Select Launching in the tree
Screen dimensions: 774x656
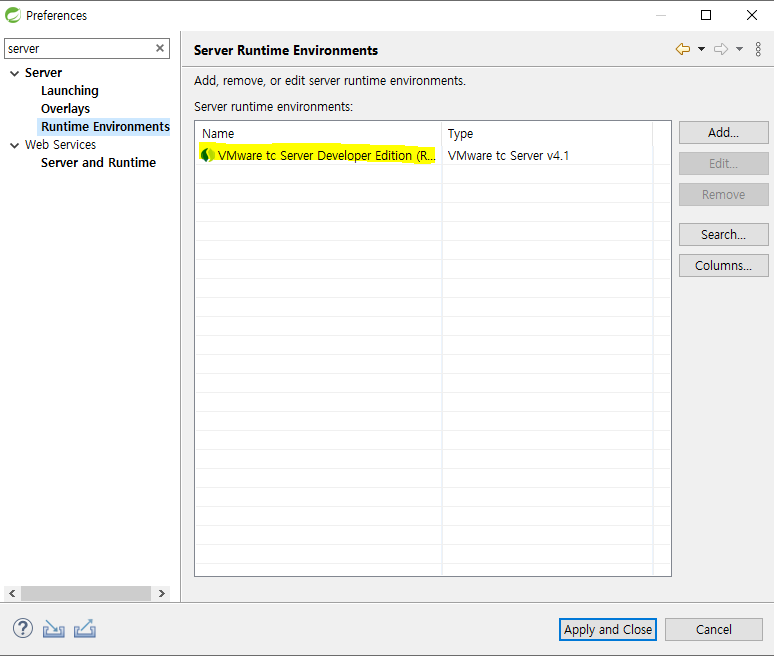point(70,91)
